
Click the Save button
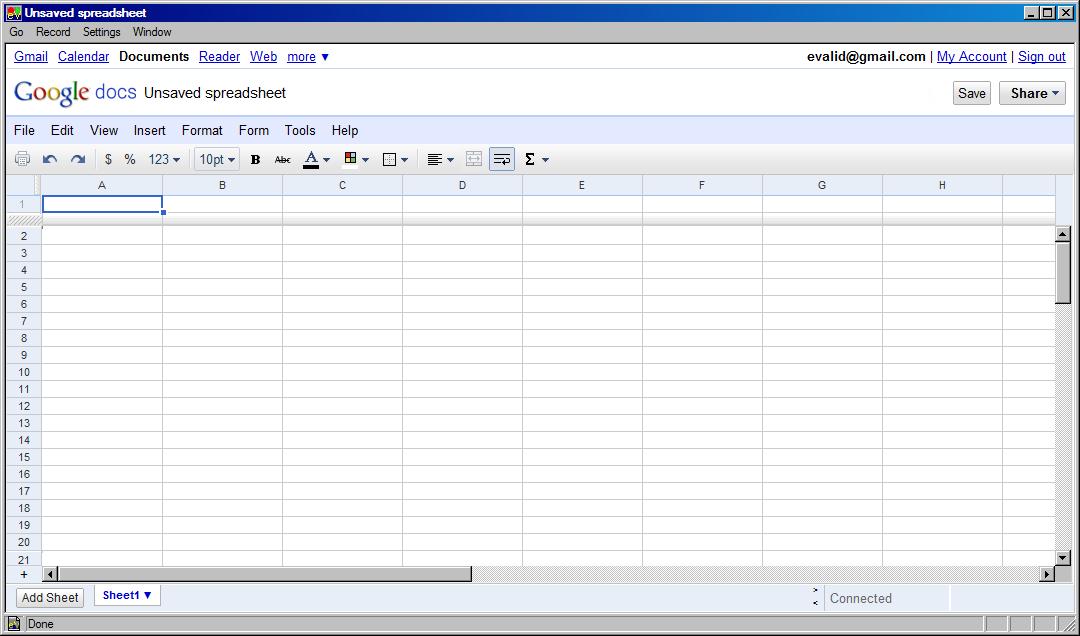(972, 93)
